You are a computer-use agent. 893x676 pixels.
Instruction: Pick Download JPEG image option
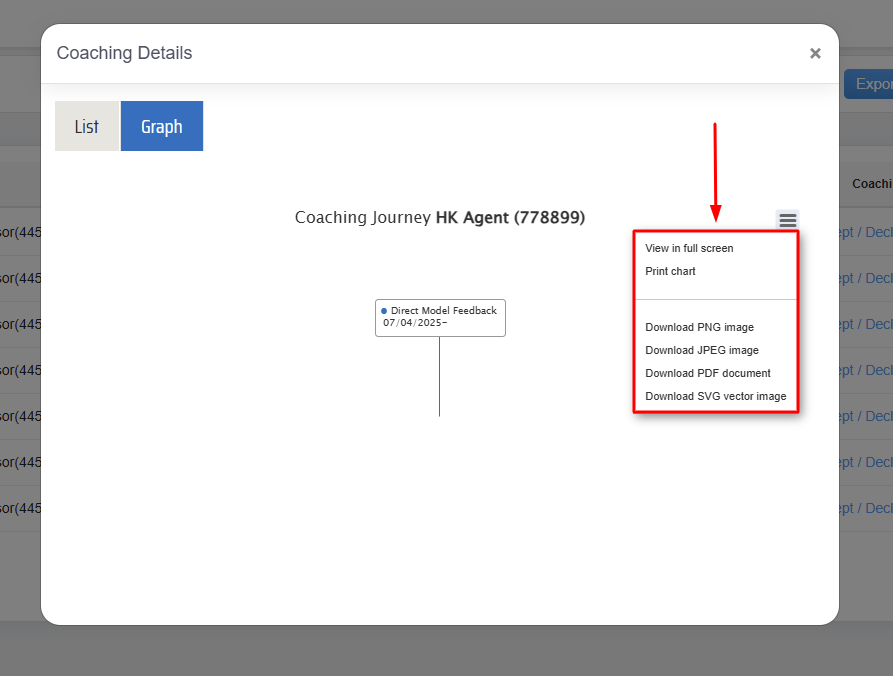point(701,350)
